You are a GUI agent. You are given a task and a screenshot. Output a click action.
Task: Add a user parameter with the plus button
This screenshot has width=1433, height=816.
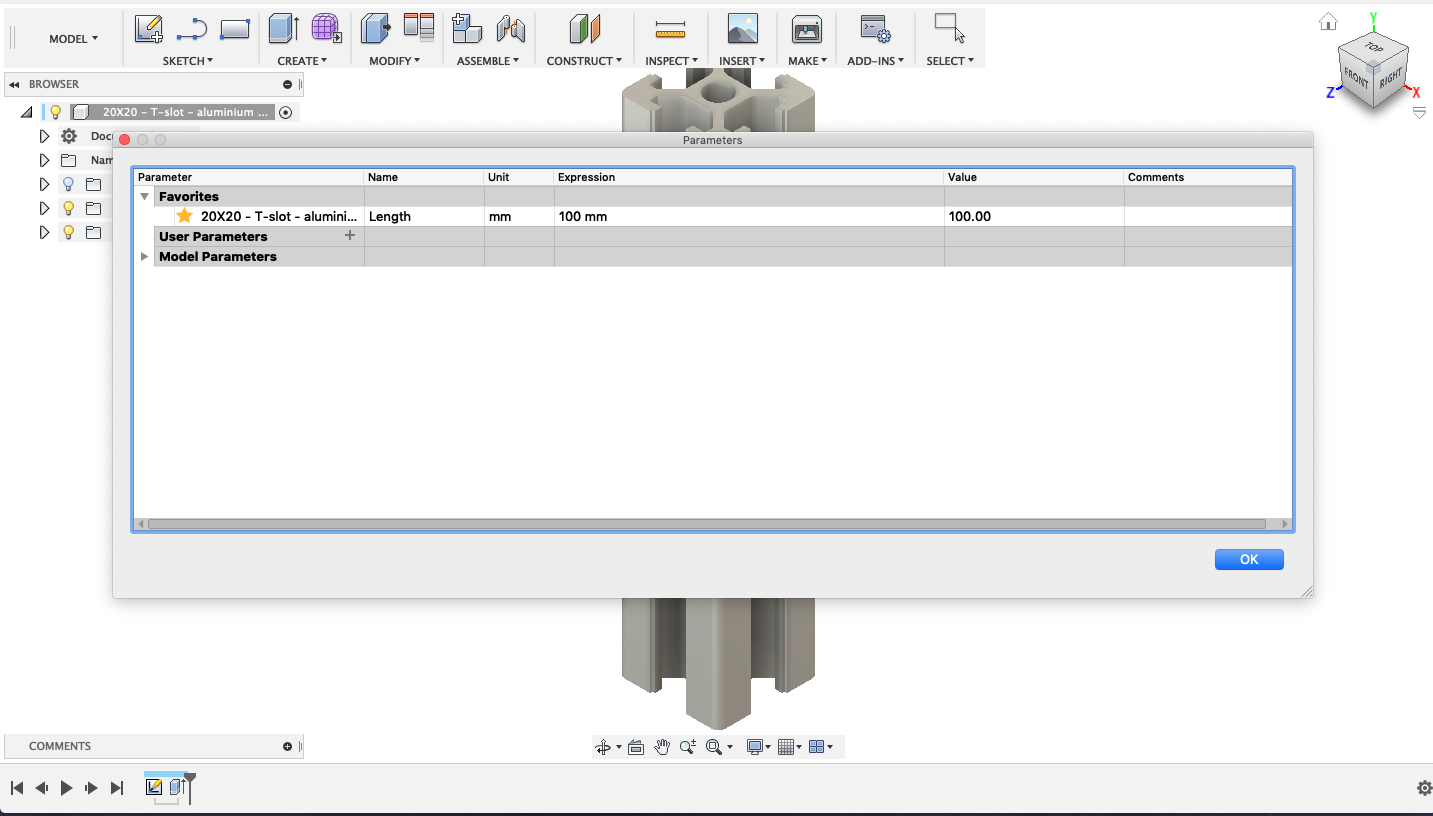pos(350,236)
